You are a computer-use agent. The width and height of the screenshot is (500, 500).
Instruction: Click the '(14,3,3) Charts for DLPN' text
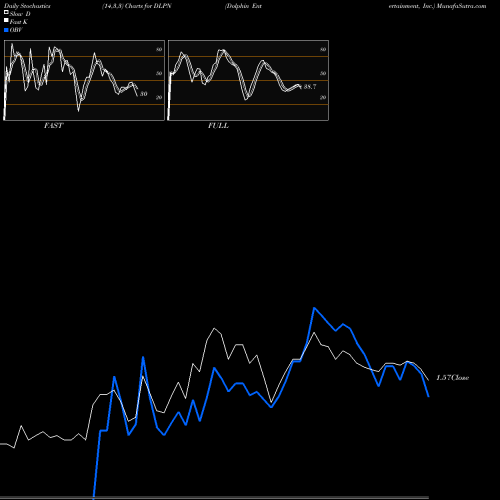pos(137,6)
